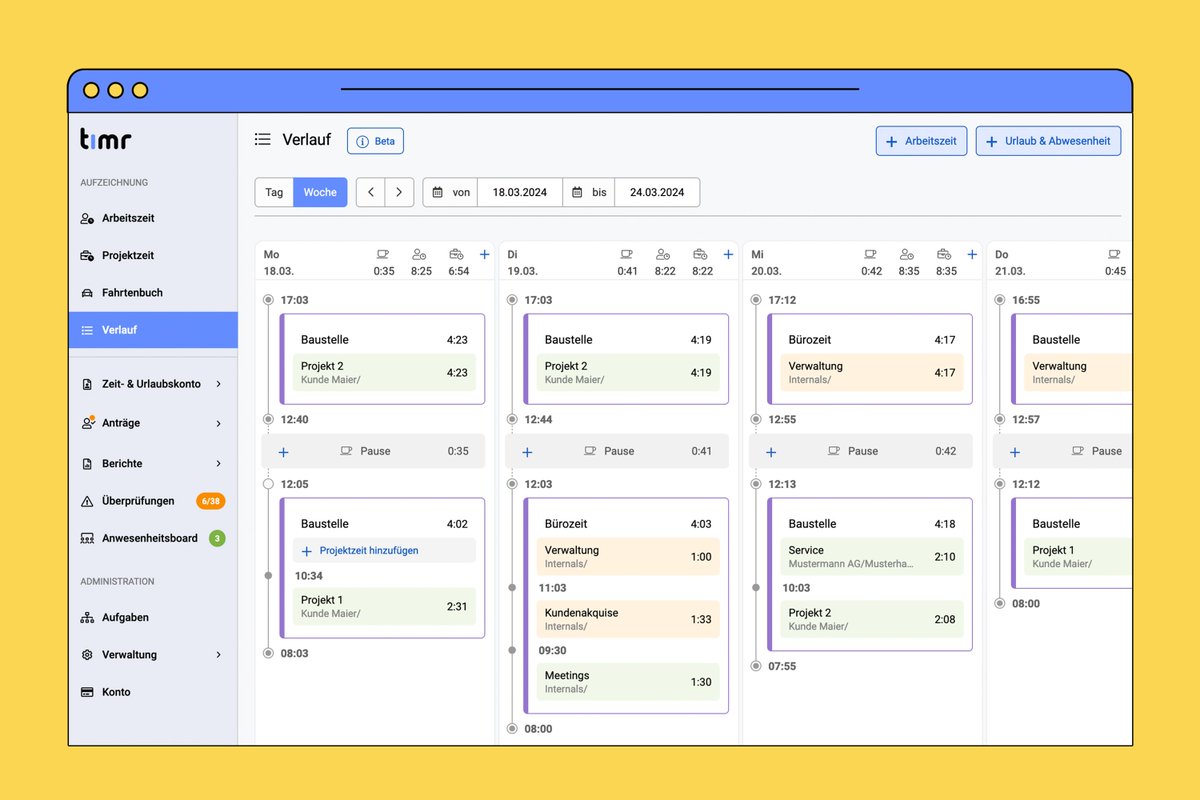Click Wednesday's working time person icon
The image size is (1200, 800).
tap(907, 255)
